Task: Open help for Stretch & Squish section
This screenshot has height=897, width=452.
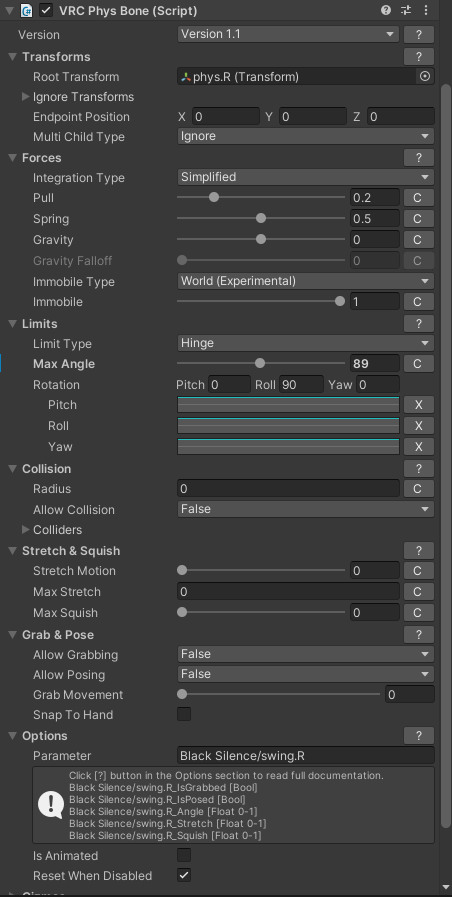Action: point(419,551)
